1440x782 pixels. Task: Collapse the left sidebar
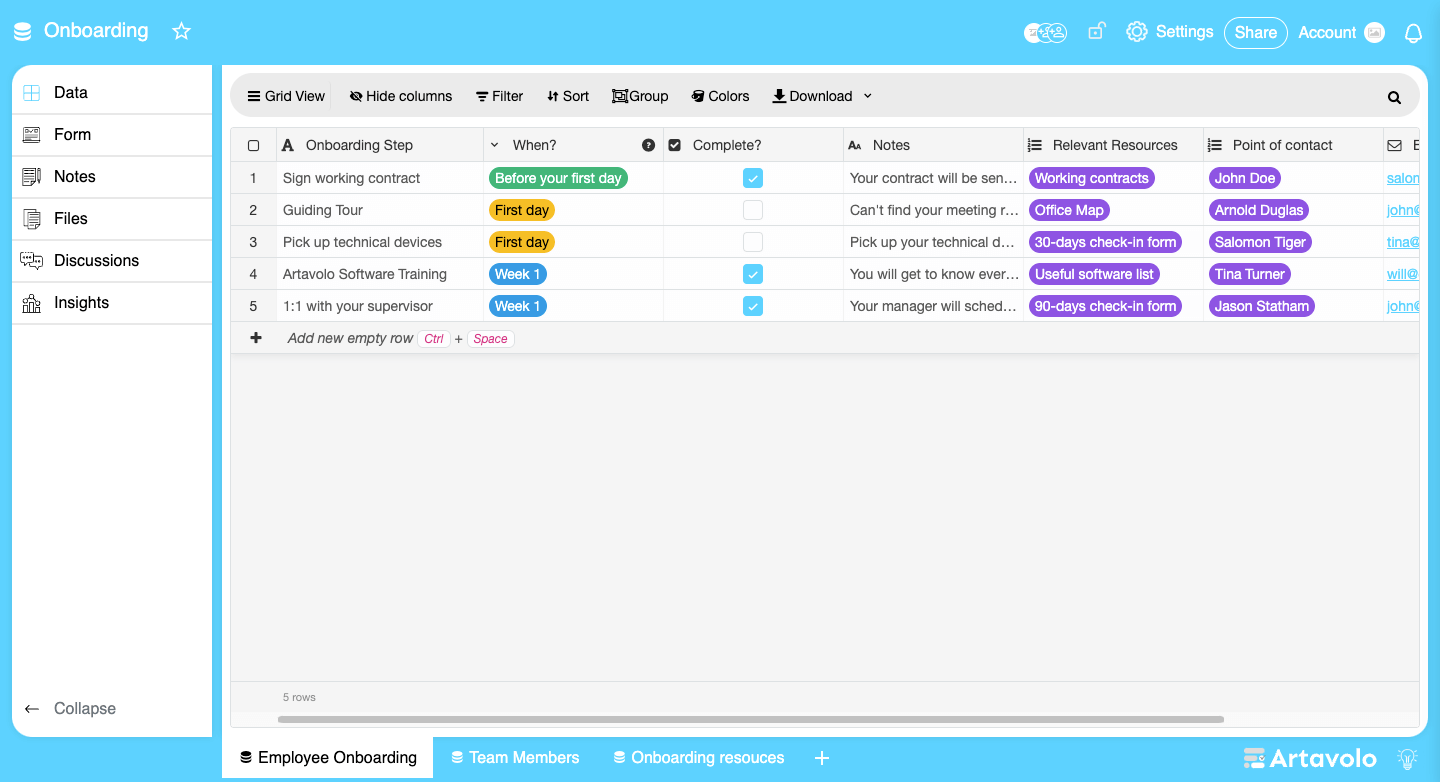[x=70, y=708]
